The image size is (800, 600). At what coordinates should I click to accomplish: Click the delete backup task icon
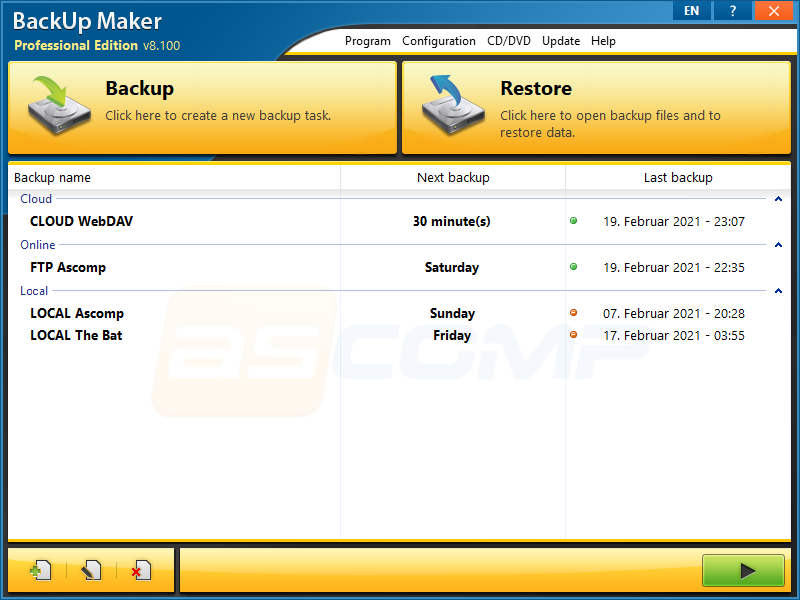tap(140, 570)
